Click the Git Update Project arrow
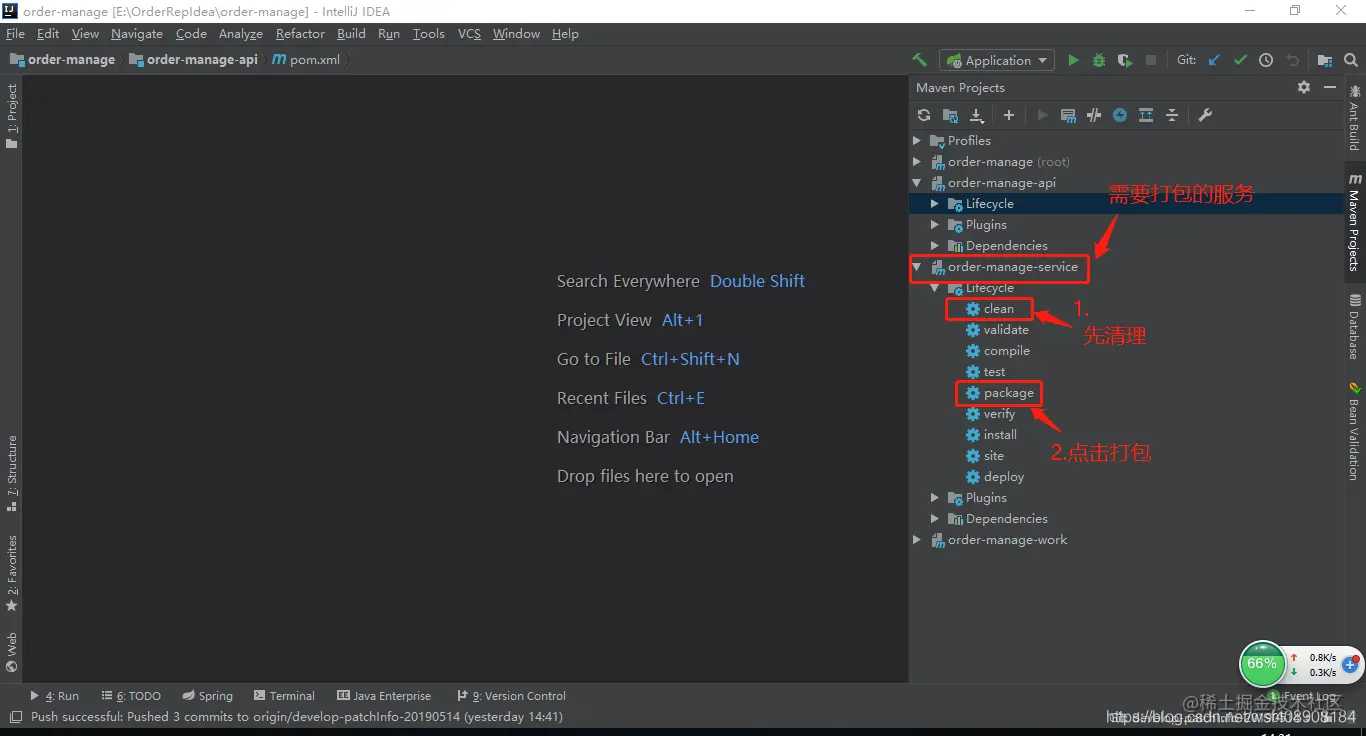The height and width of the screenshot is (736, 1366). tap(1214, 60)
